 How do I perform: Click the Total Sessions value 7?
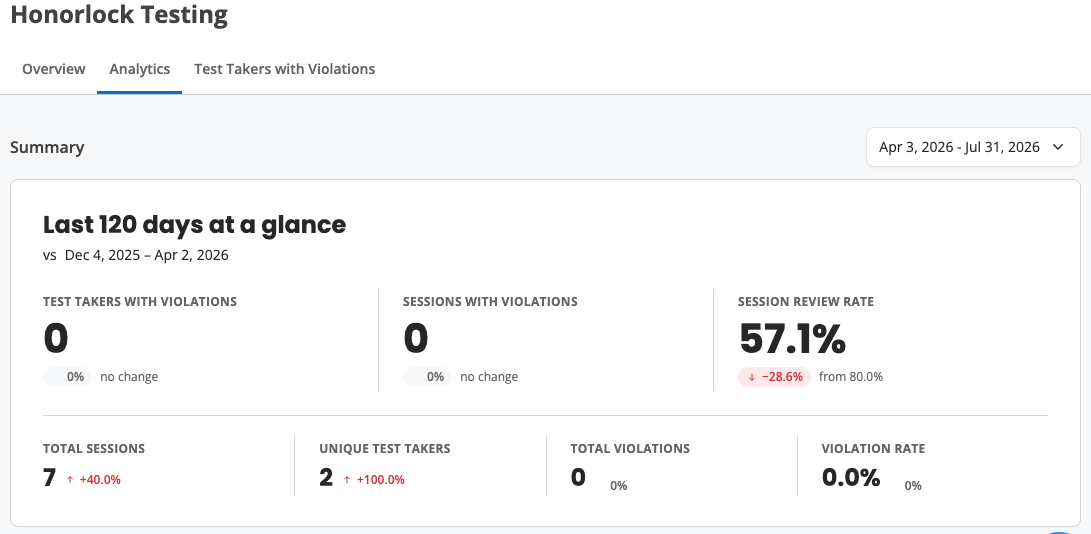pyautogui.click(x=49, y=478)
